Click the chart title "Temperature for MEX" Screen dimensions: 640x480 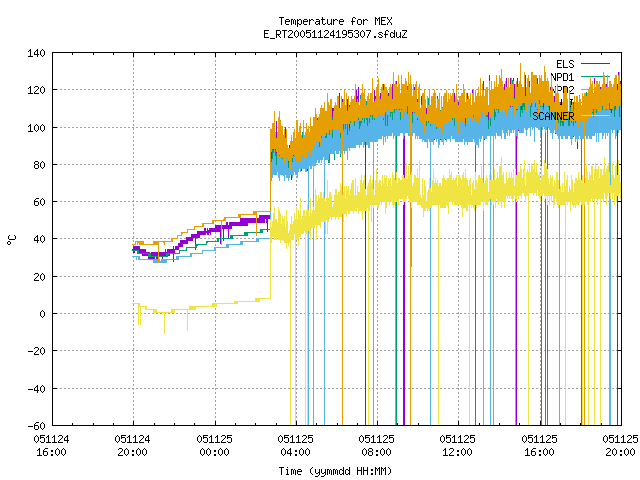335,21
